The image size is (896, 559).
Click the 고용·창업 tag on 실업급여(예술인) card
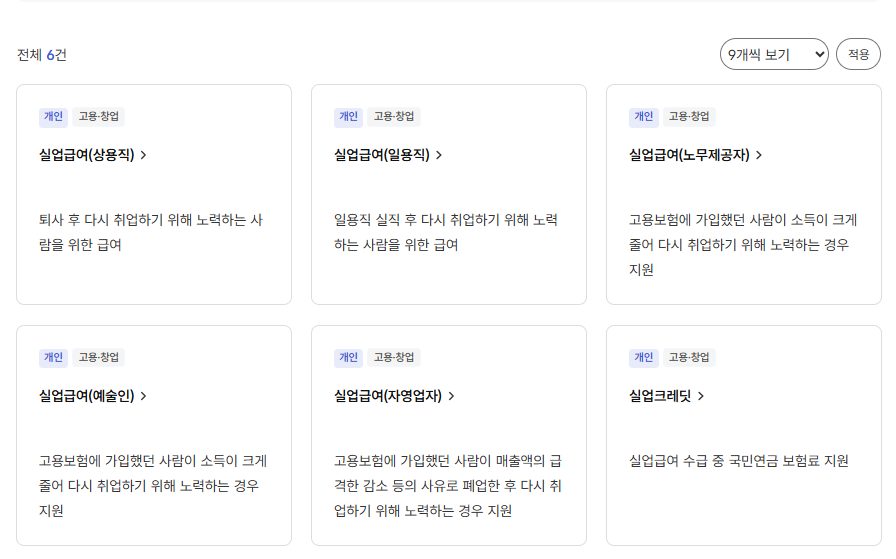coord(99,357)
